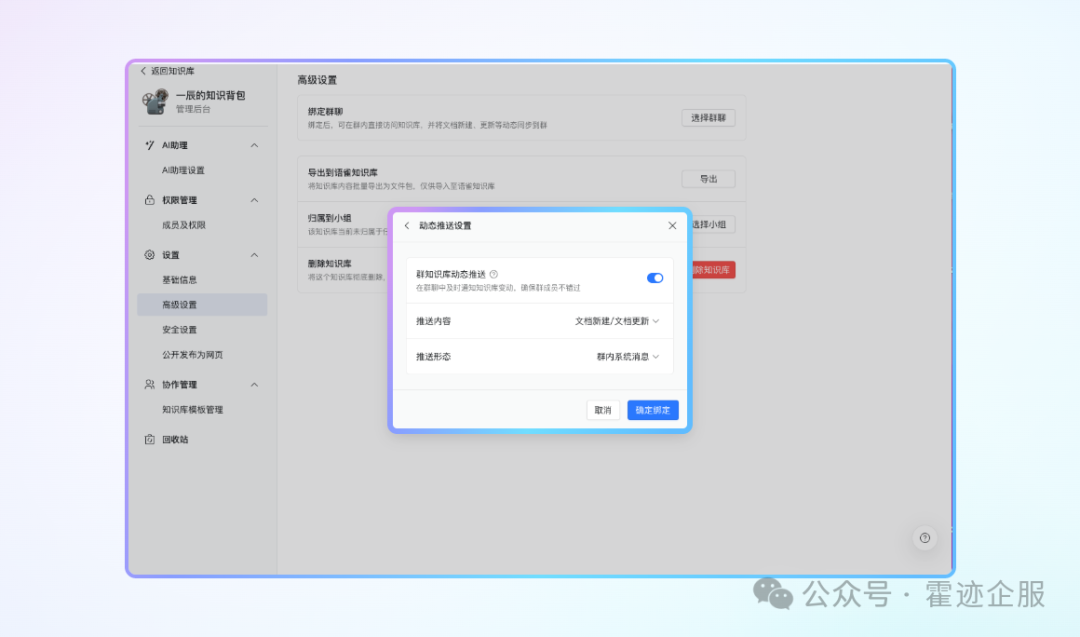Open AI助理设置 in the sidebar
The image size is (1080, 637).
point(183,170)
